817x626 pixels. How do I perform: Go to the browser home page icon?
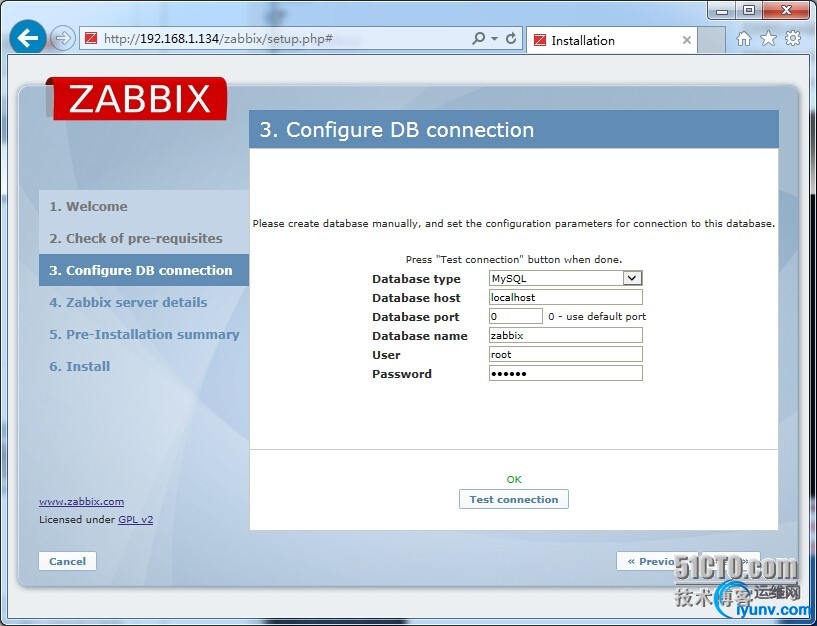pyautogui.click(x=744, y=39)
